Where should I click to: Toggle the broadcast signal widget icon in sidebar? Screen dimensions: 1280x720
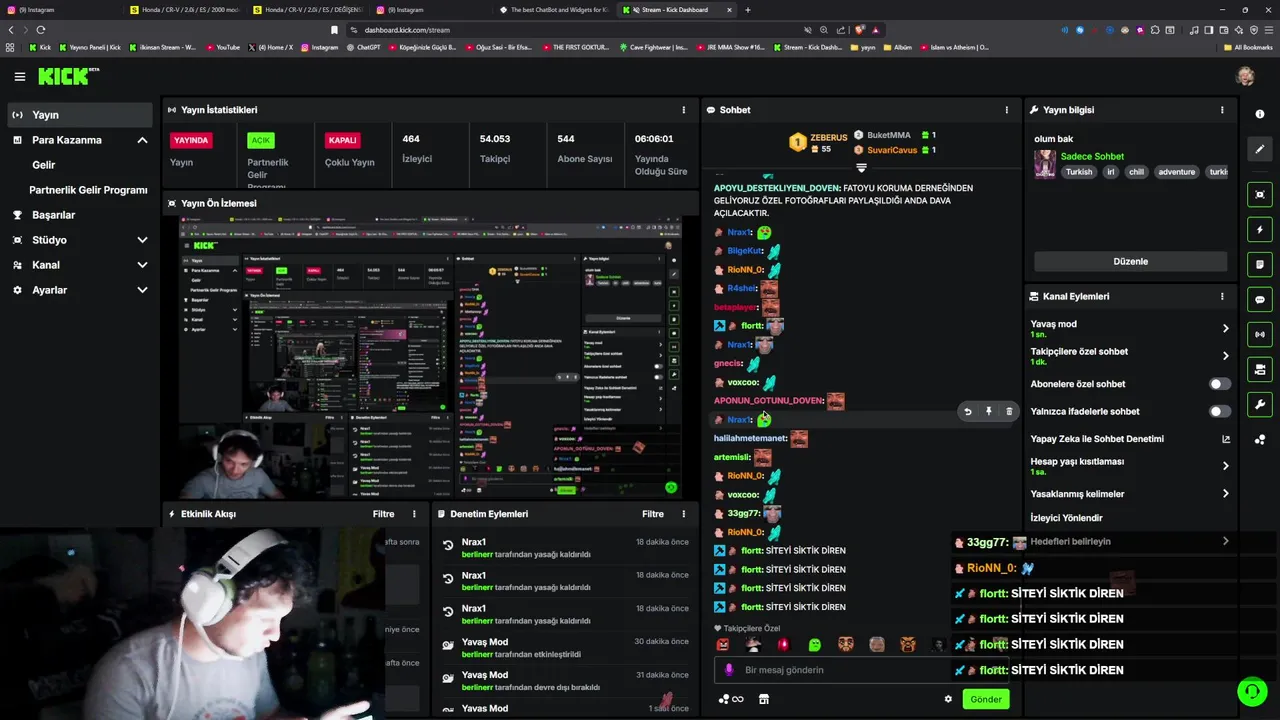[x=1260, y=335]
